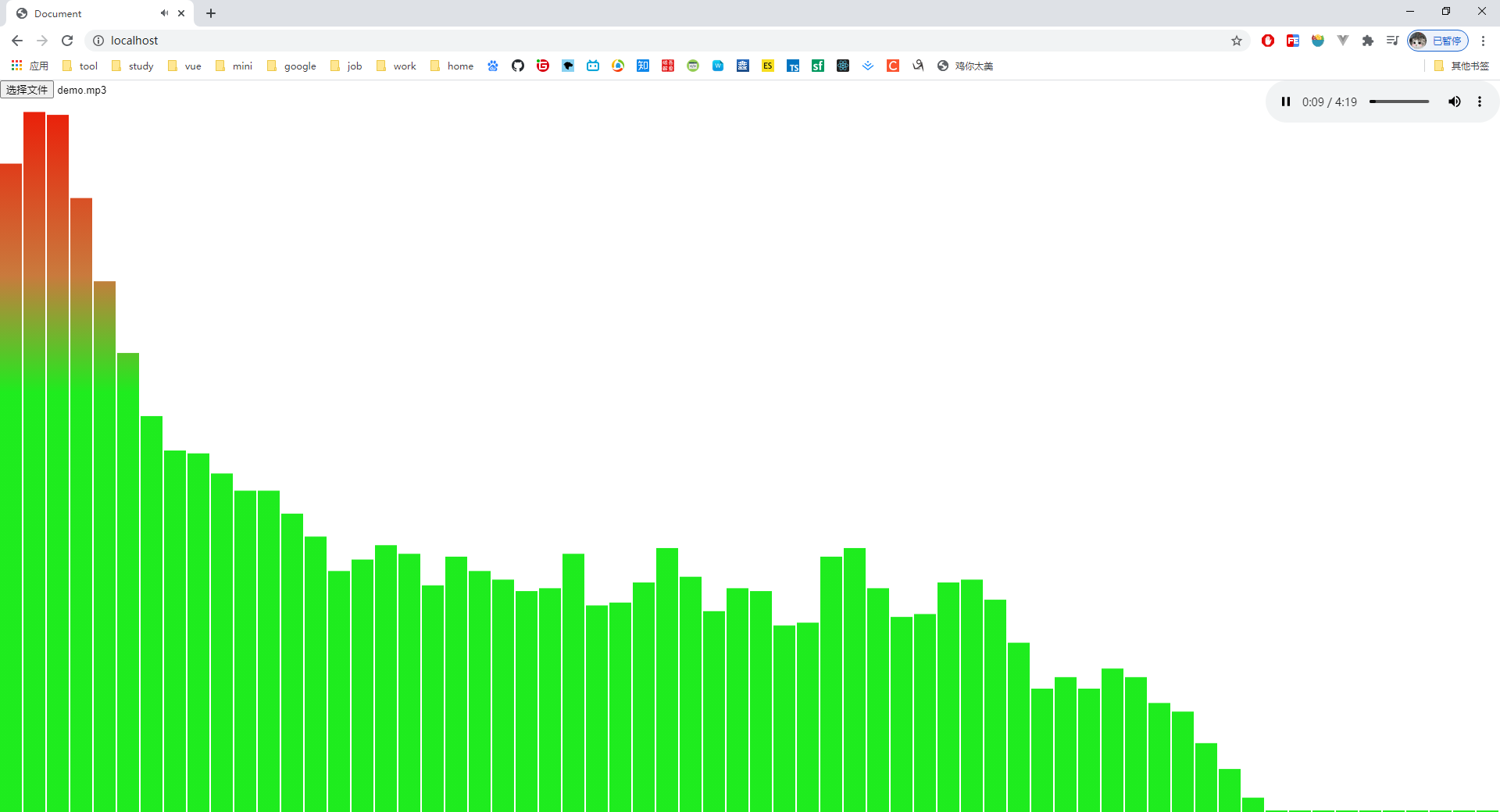Expand the 其他书签 bookmarks folder
The width and height of the screenshot is (1500, 812).
click(x=1461, y=66)
